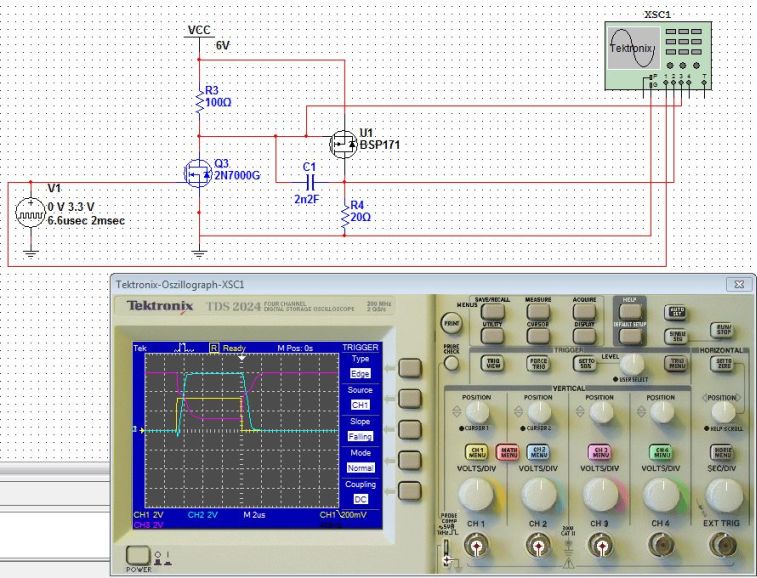This screenshot has width=757, height=578.
Task: Click the ground symbol under V1
Action: pyautogui.click(x=30, y=253)
